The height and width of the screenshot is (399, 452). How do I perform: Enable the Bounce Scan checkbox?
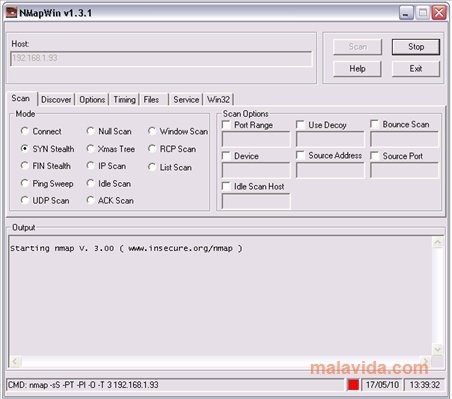(375, 124)
